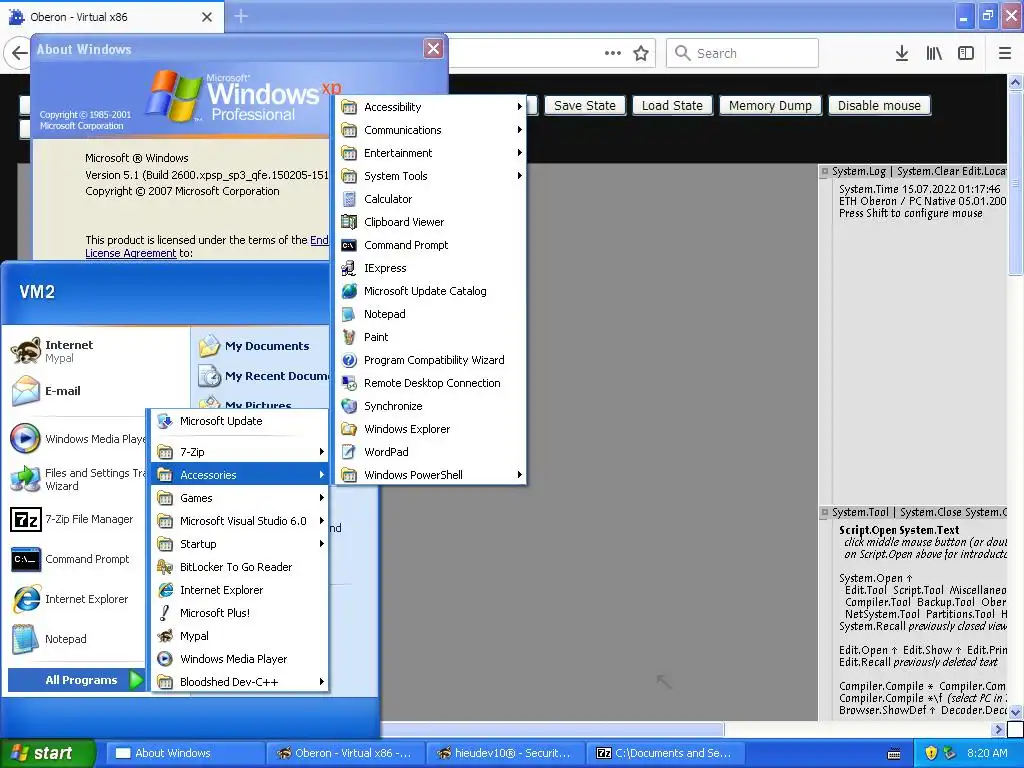This screenshot has height=768, width=1024.
Task: Open browser library icon
Action: click(934, 53)
